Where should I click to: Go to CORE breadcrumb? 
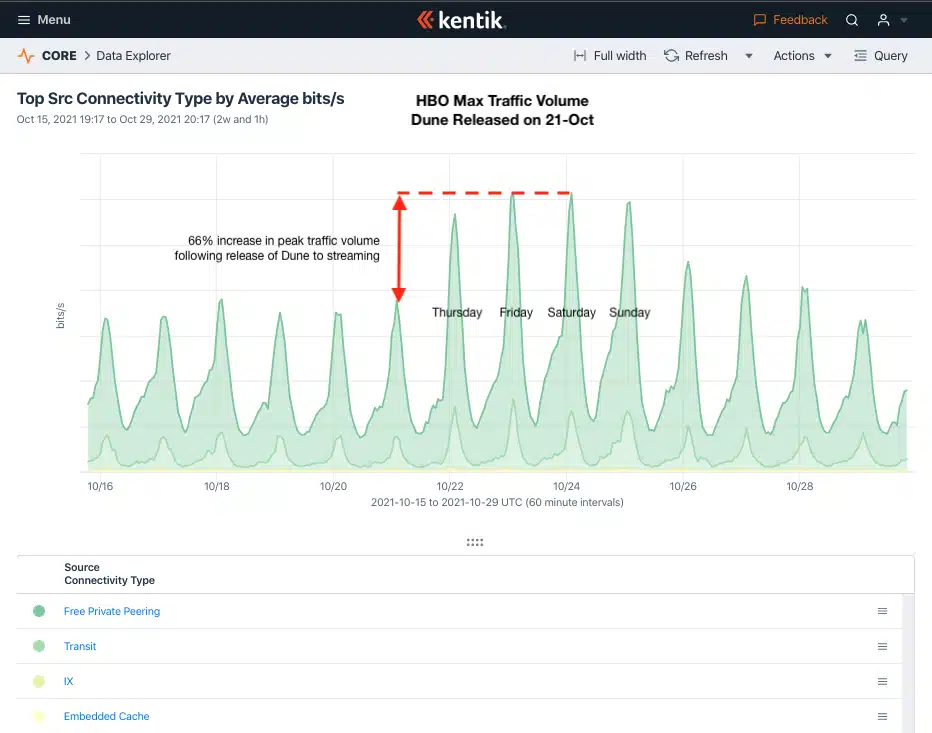(x=59, y=56)
